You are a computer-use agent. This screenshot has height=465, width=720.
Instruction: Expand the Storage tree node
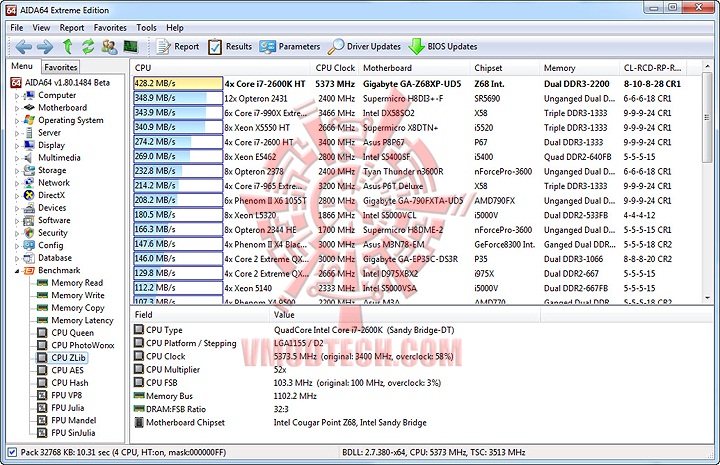click(17, 171)
